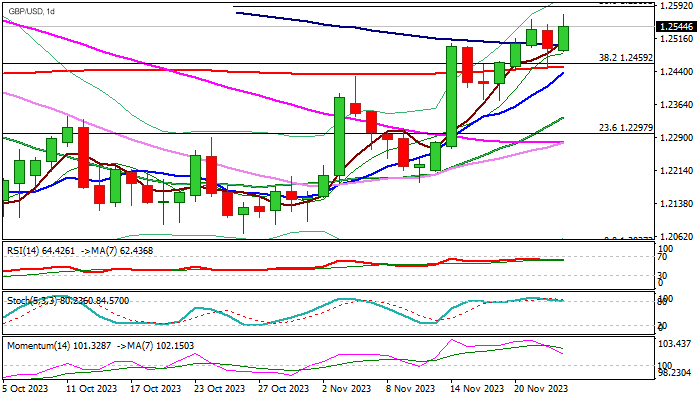The height and width of the screenshot is (397, 698).
Task: Click the 1.20620 price axis value
Action: (676, 237)
